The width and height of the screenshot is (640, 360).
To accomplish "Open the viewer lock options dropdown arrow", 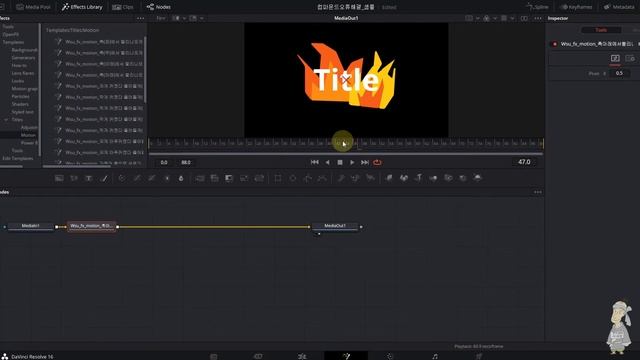I will pos(495,18).
